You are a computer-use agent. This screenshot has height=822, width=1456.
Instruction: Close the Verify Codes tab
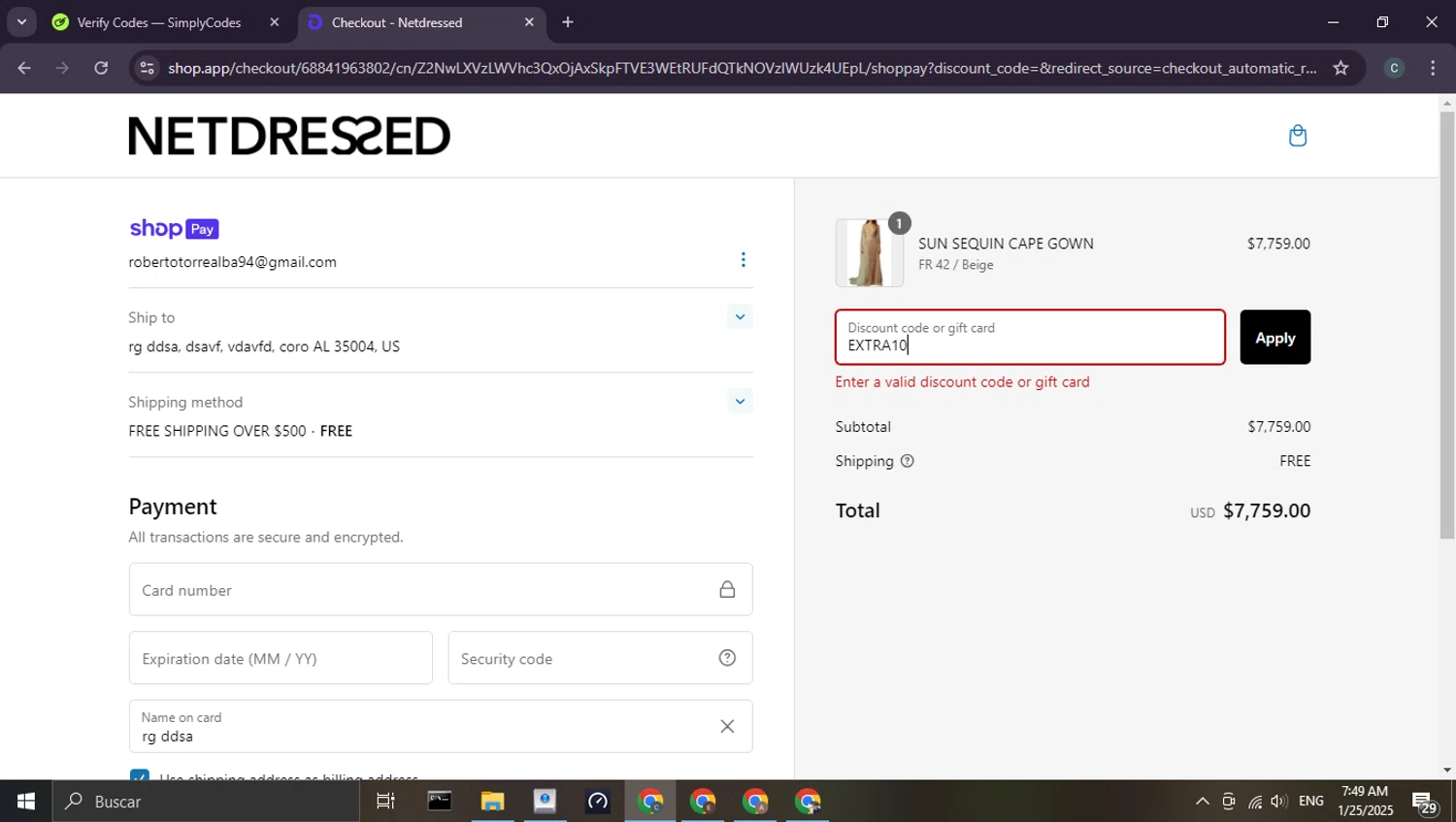click(x=275, y=22)
